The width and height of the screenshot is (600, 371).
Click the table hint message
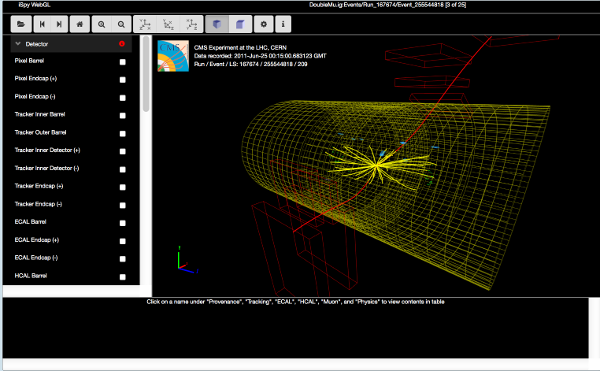[295, 301]
